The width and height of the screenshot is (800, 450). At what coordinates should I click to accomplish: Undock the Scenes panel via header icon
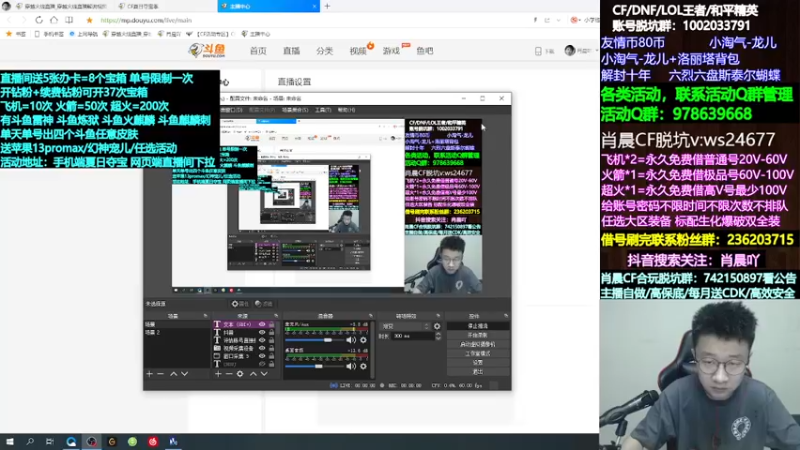click(206, 316)
